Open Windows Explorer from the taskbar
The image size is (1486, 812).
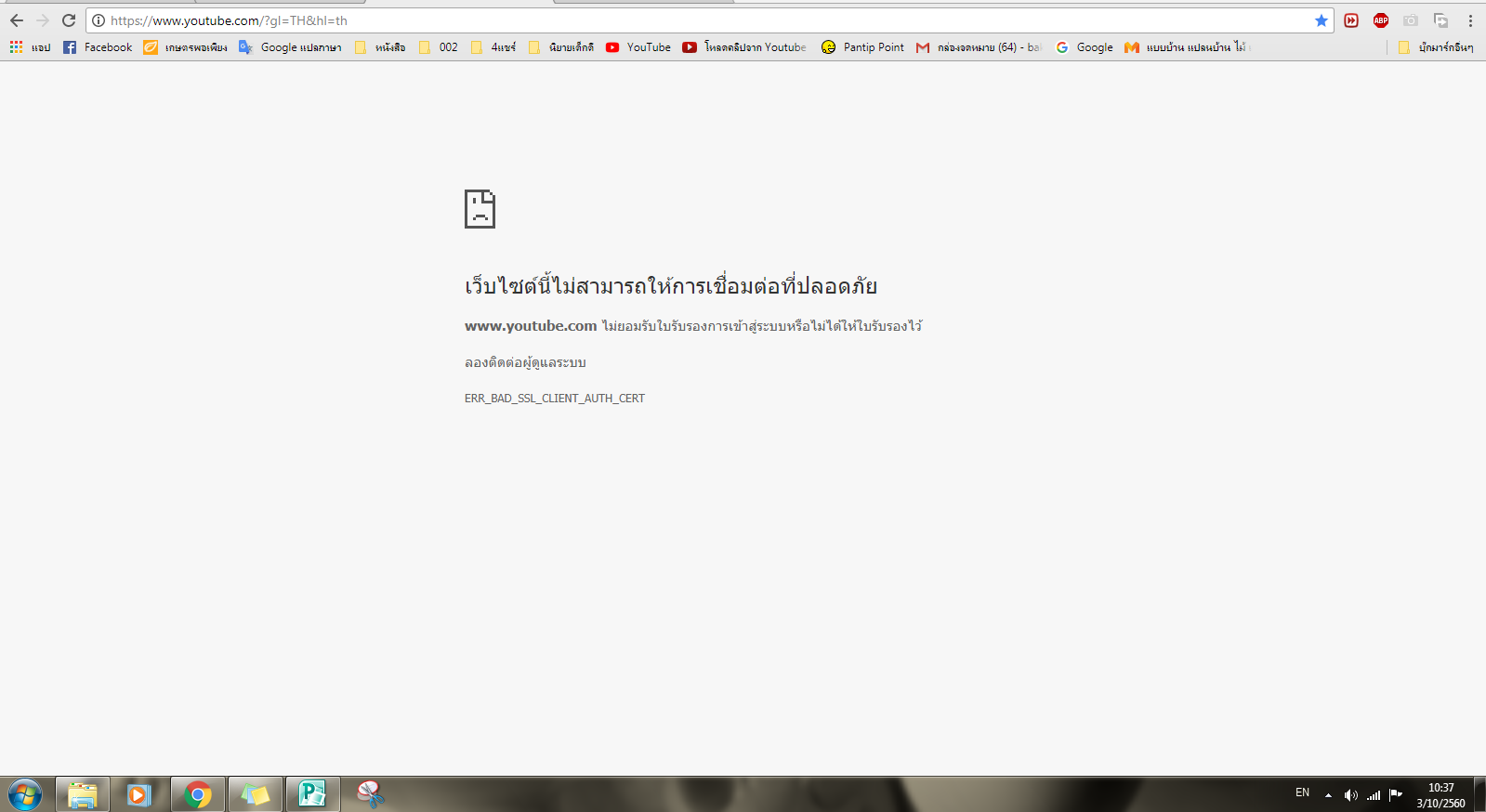click(83, 794)
